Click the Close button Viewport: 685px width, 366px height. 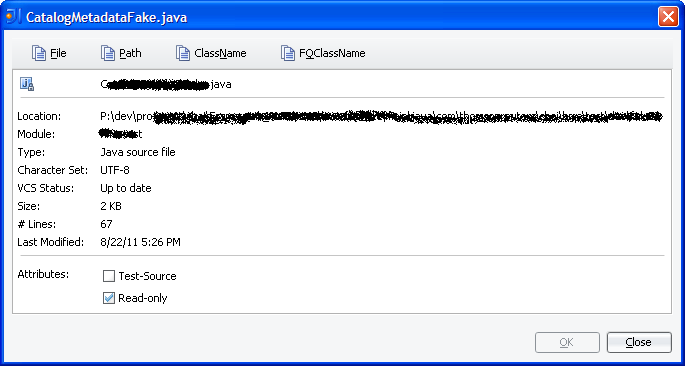click(x=639, y=342)
